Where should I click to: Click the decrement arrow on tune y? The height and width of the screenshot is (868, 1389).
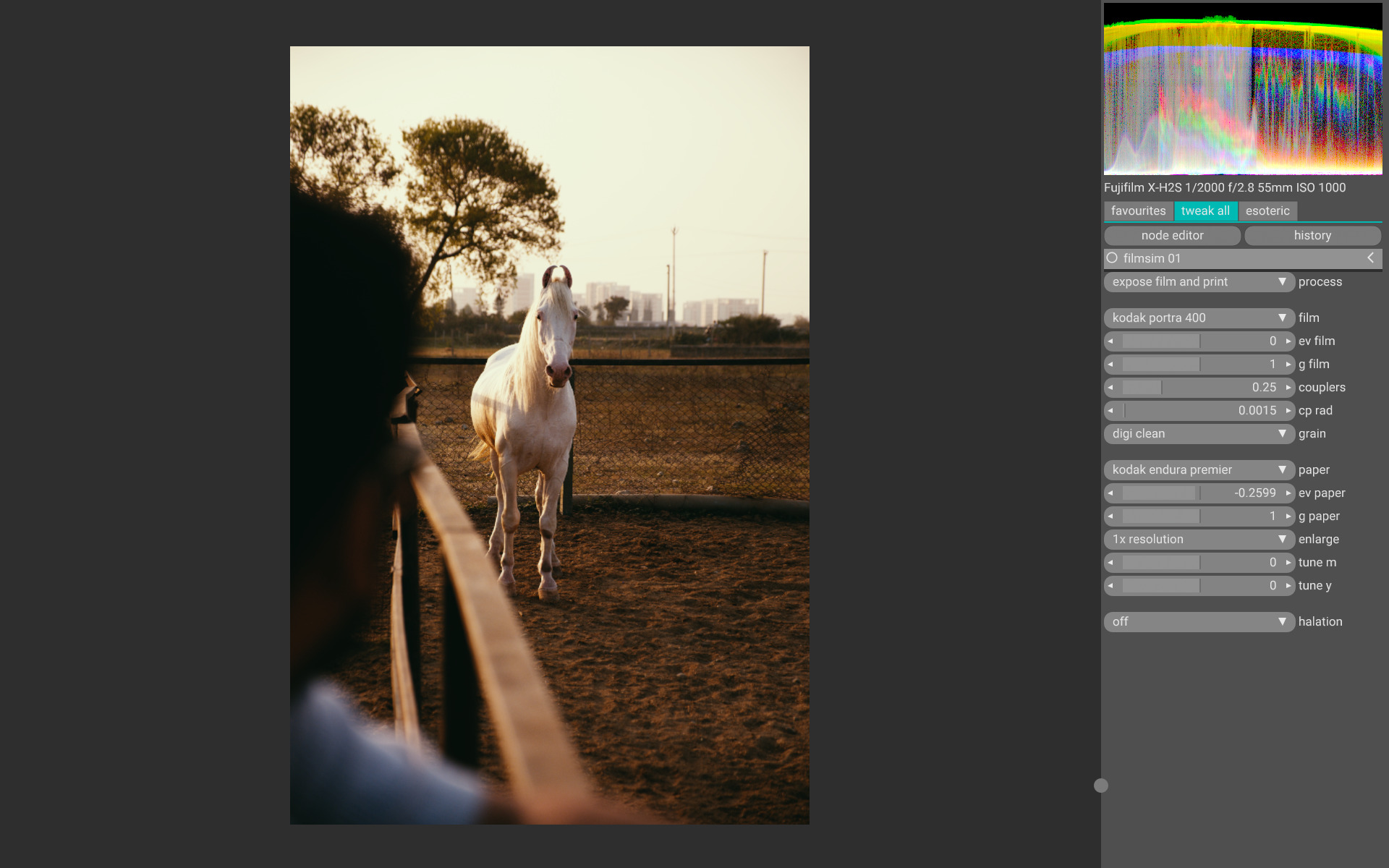1110,585
